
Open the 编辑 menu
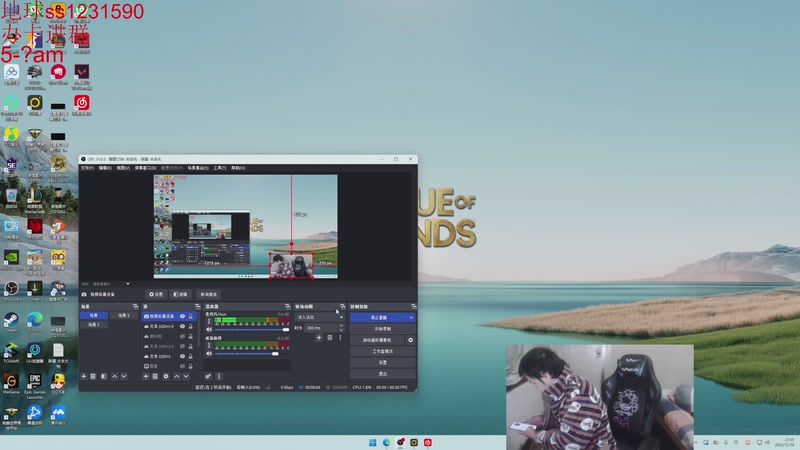point(105,168)
